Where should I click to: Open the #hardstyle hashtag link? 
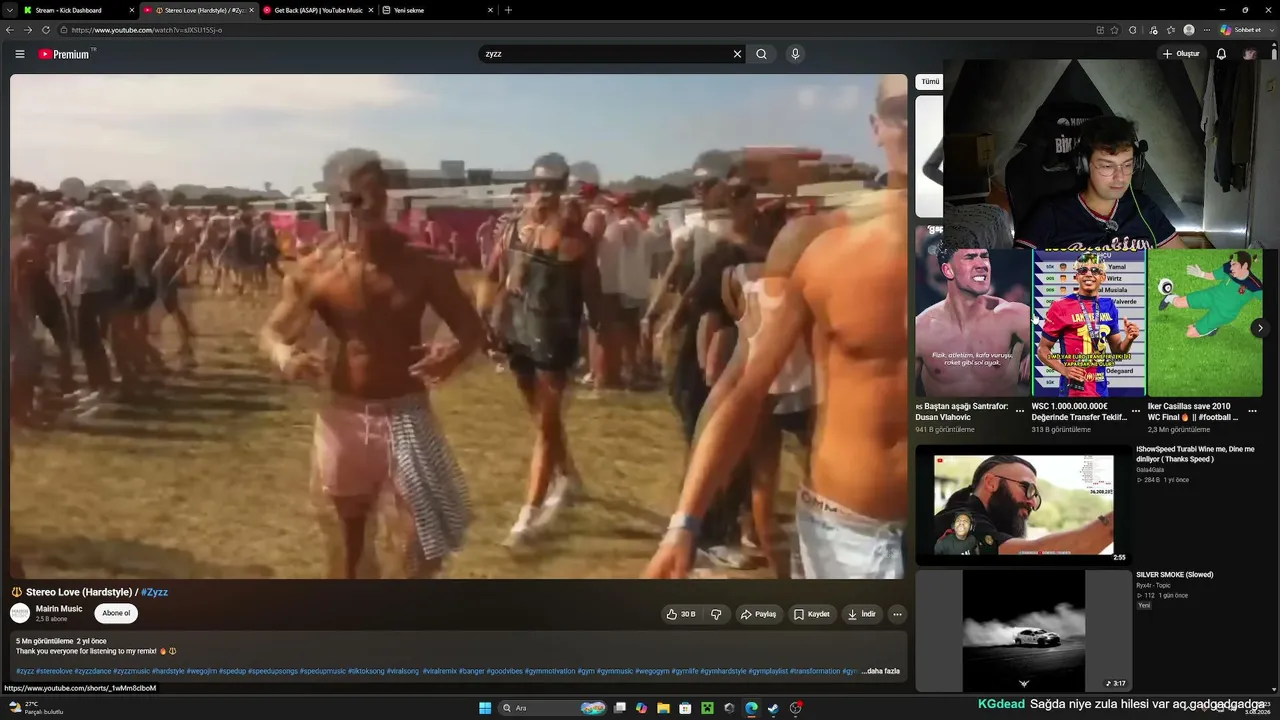(x=168, y=671)
